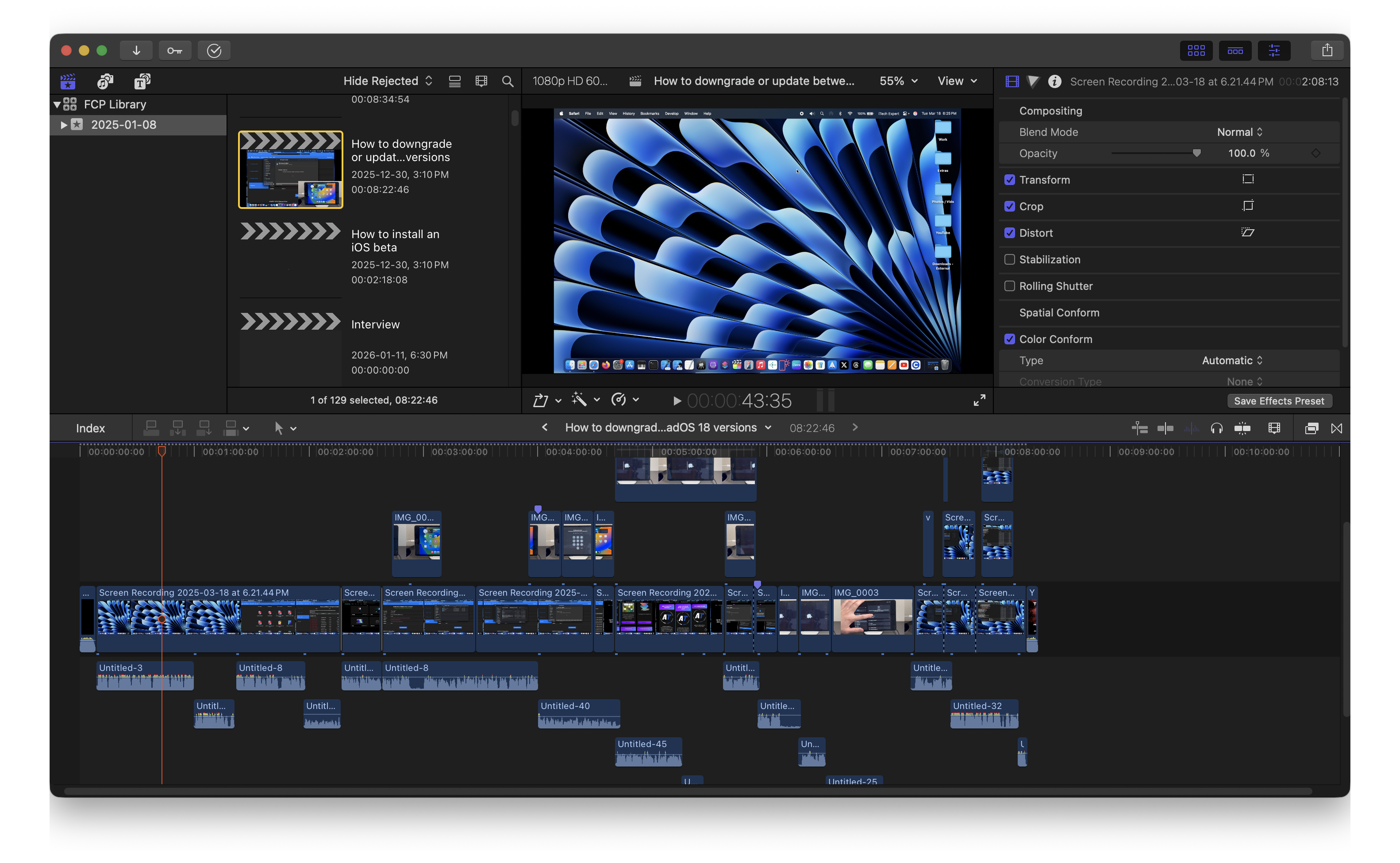Toggle audio skimming headphones icon
The width and height of the screenshot is (1400, 863).
[x=1216, y=428]
